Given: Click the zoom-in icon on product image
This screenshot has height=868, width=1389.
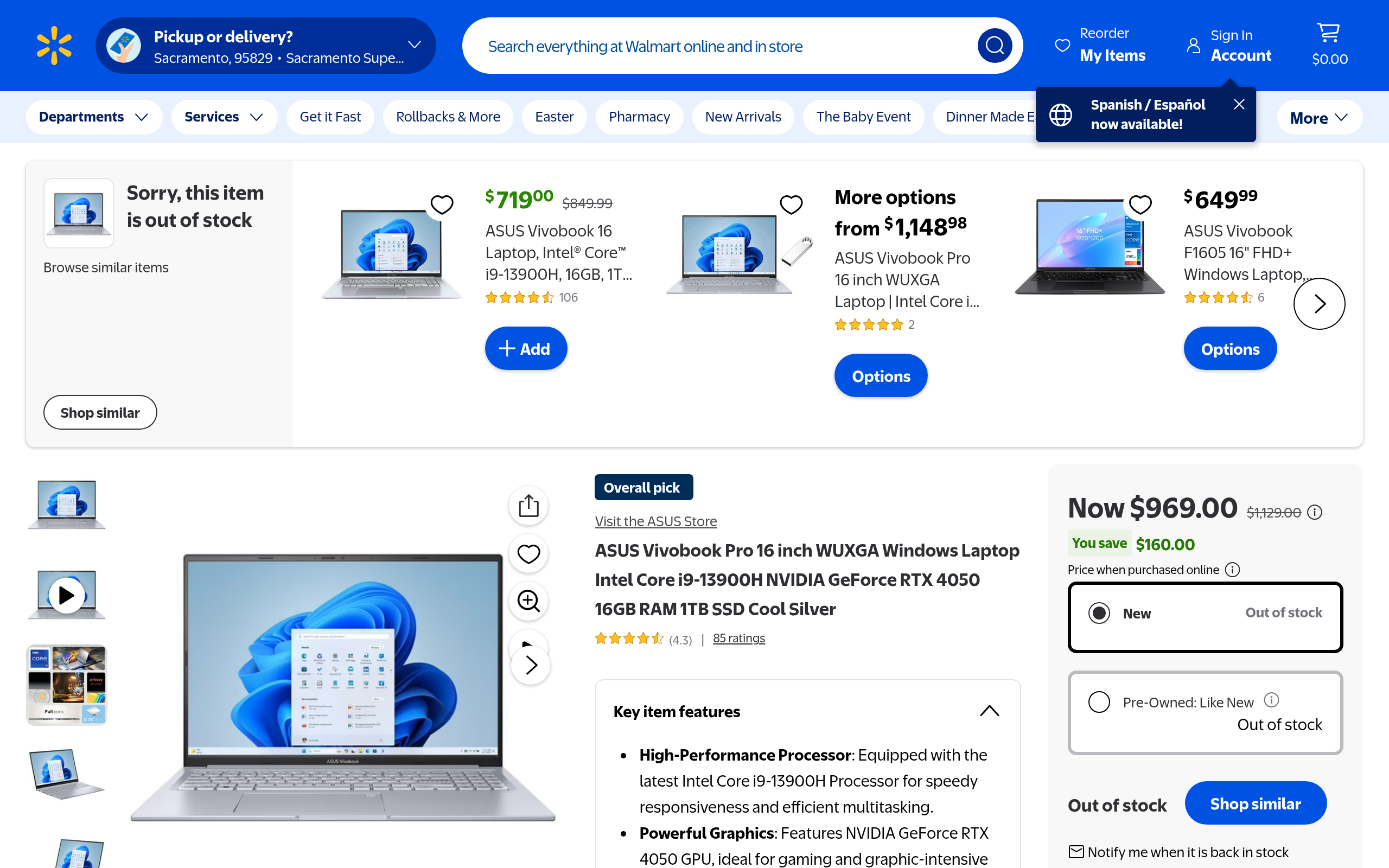Looking at the screenshot, I should point(528,601).
